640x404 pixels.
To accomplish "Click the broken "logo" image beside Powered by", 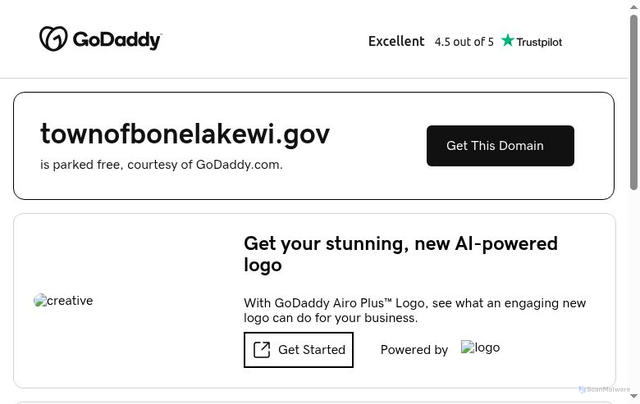I will click(x=480, y=348).
